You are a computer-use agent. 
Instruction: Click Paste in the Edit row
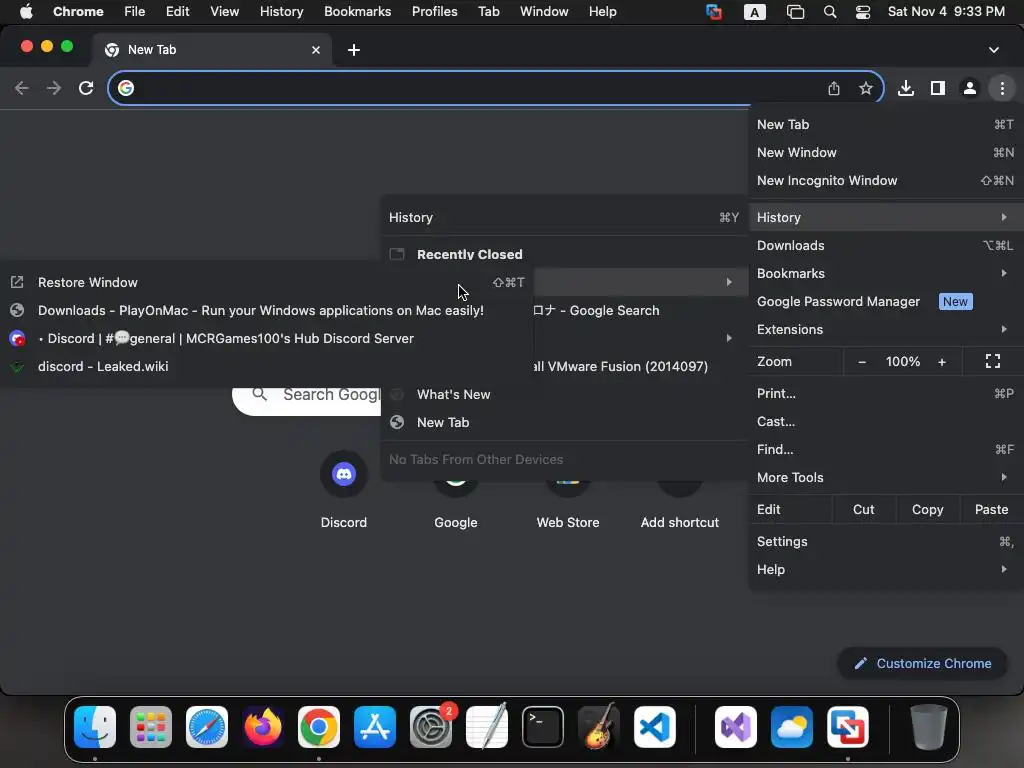991,509
